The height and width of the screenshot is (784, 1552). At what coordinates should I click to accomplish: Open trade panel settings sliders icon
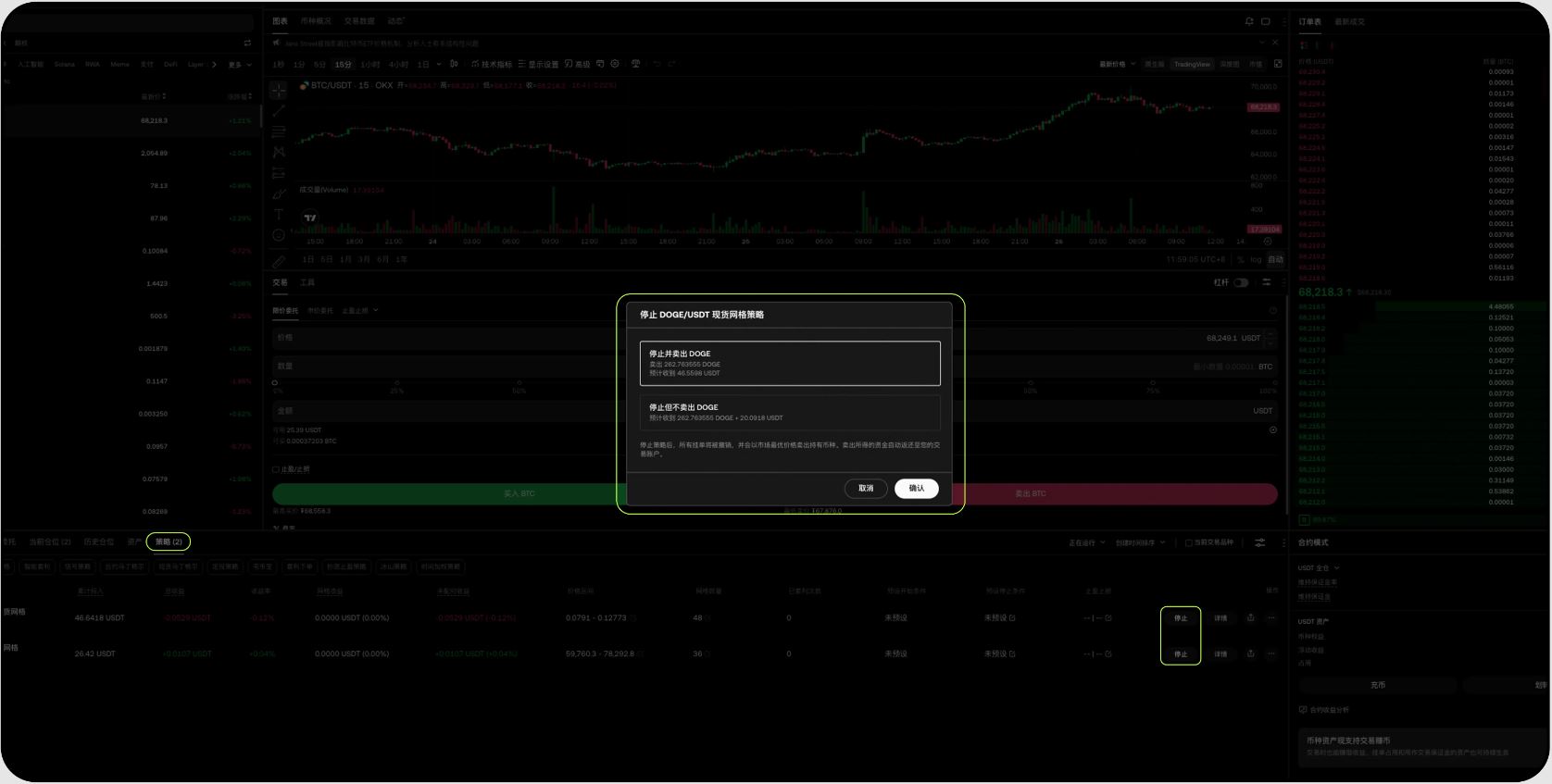point(1266,282)
